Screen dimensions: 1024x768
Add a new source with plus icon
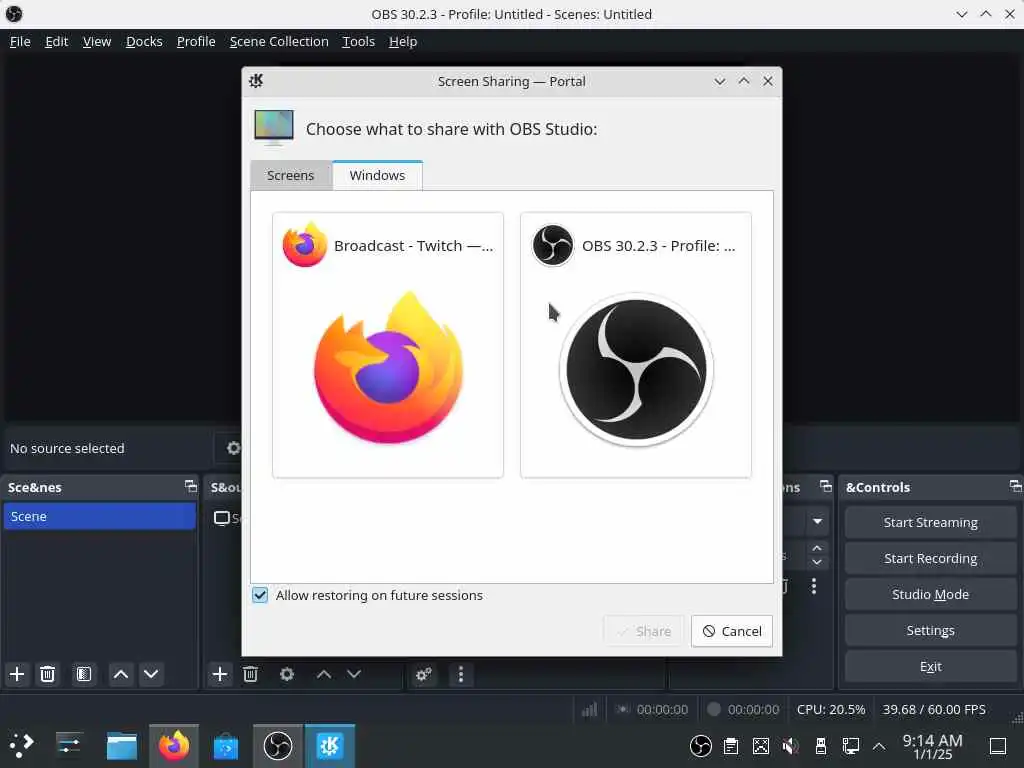pyautogui.click(x=220, y=674)
